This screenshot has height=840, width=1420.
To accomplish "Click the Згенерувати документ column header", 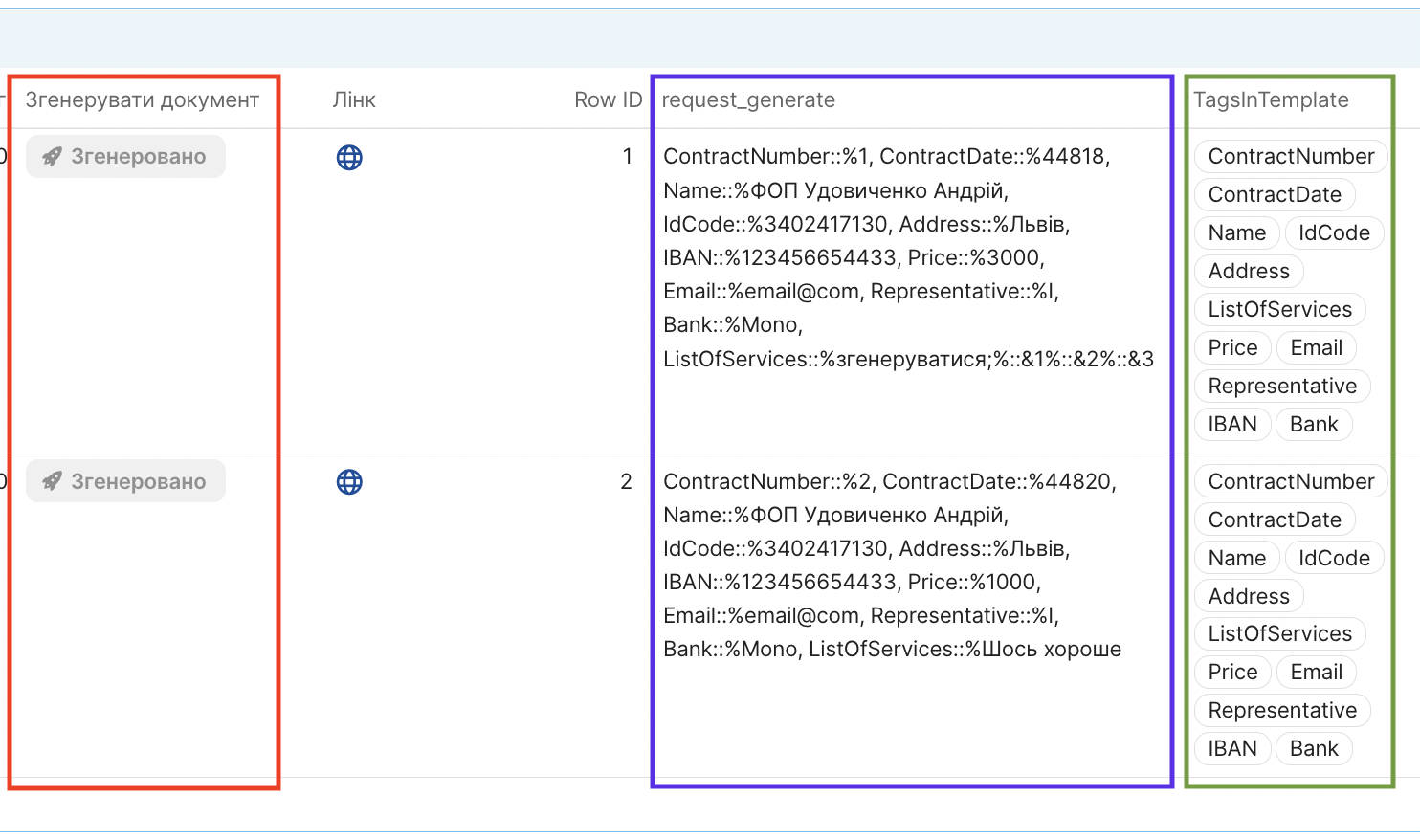I will 143,100.
